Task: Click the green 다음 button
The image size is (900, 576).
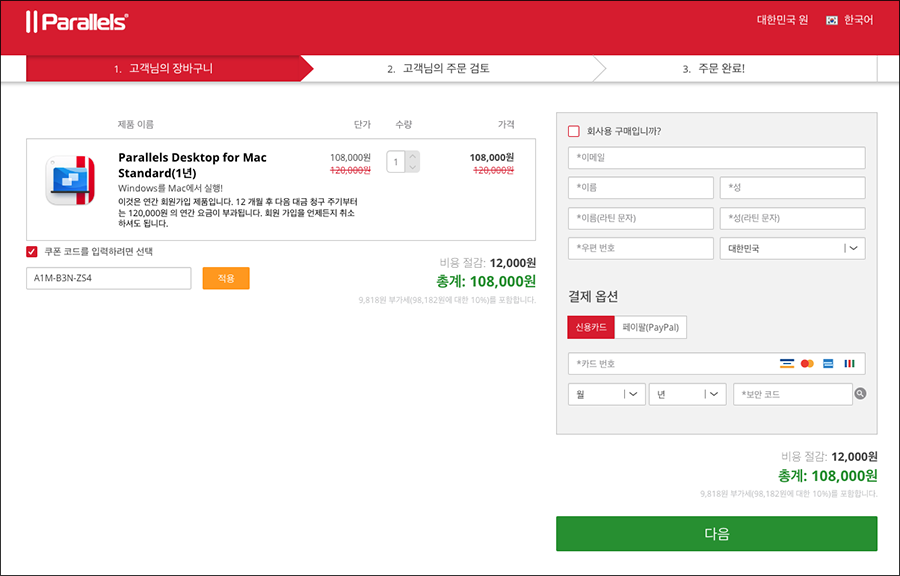Action: (716, 534)
